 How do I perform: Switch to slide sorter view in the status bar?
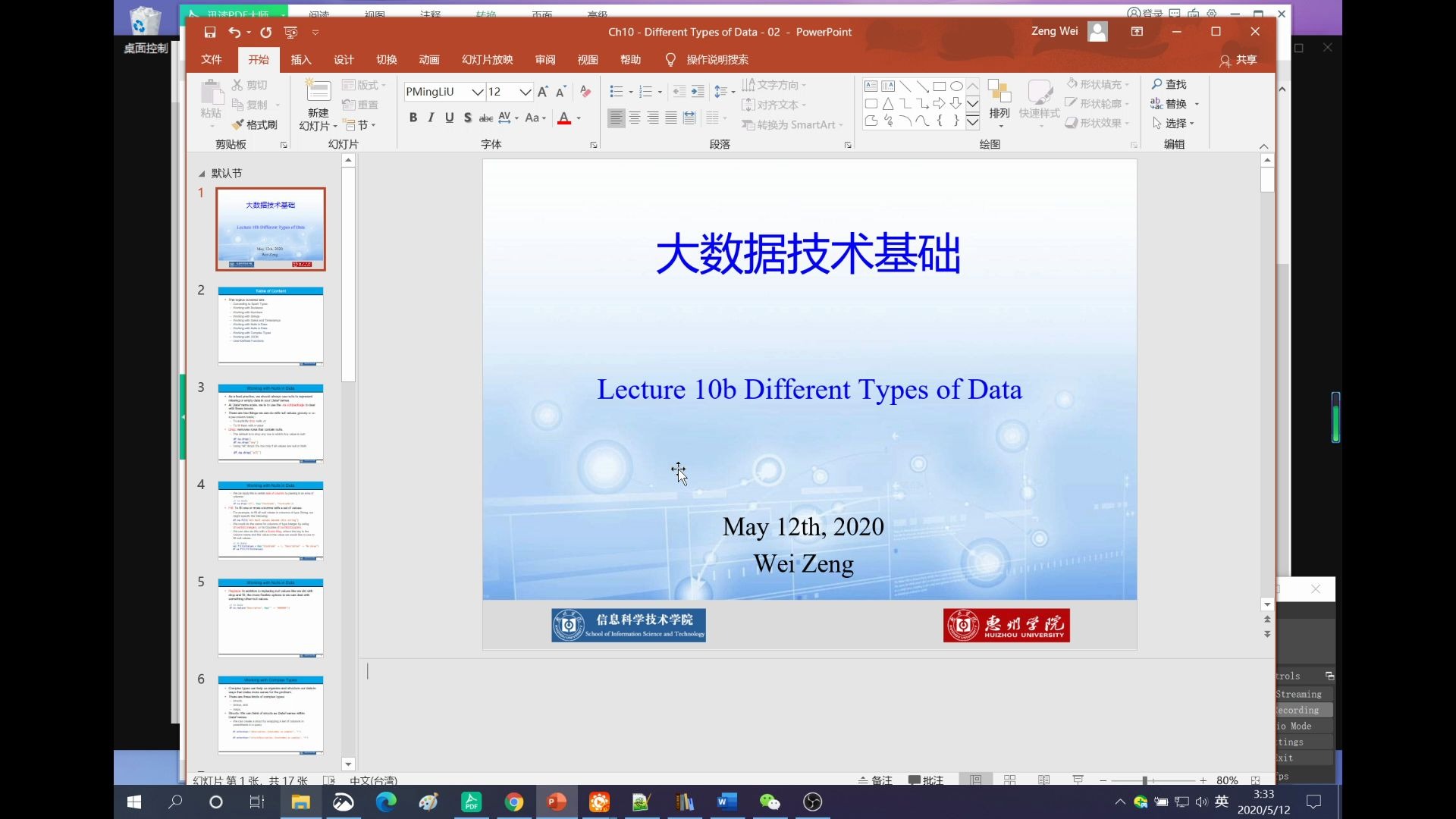tap(1010, 780)
